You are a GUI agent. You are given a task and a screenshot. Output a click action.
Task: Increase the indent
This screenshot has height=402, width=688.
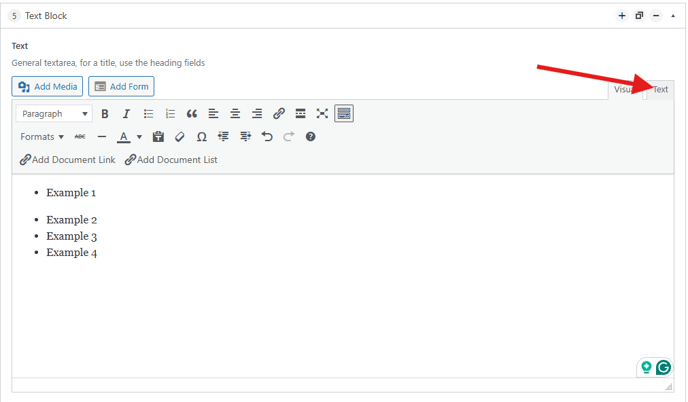point(245,137)
